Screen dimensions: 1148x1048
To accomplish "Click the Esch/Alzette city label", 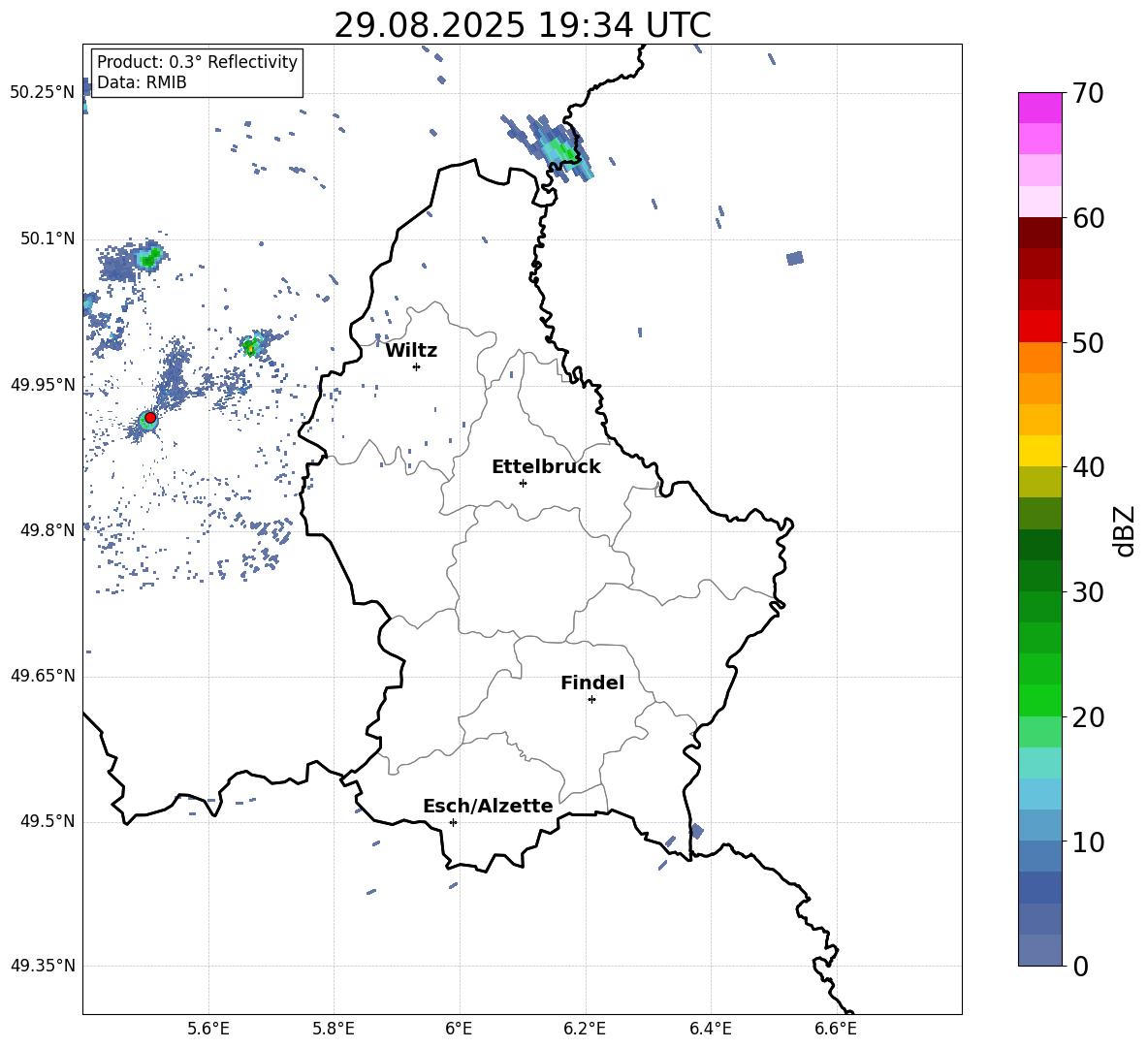I will 489,807.
